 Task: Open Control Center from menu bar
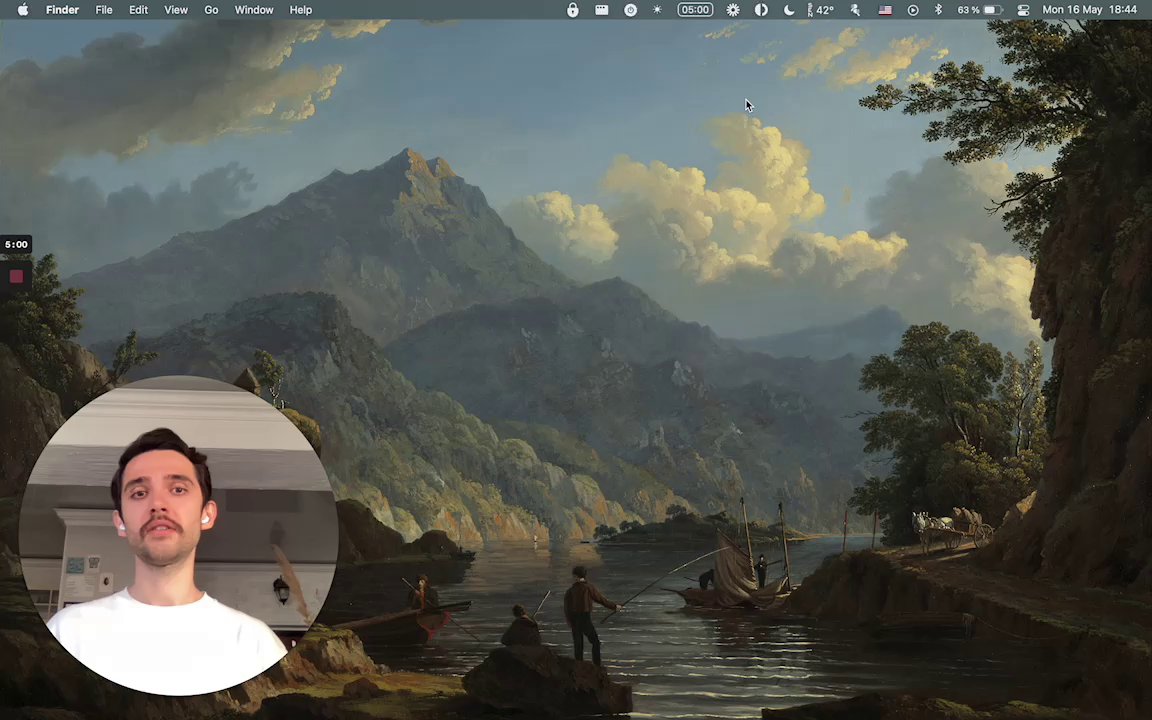click(1023, 10)
